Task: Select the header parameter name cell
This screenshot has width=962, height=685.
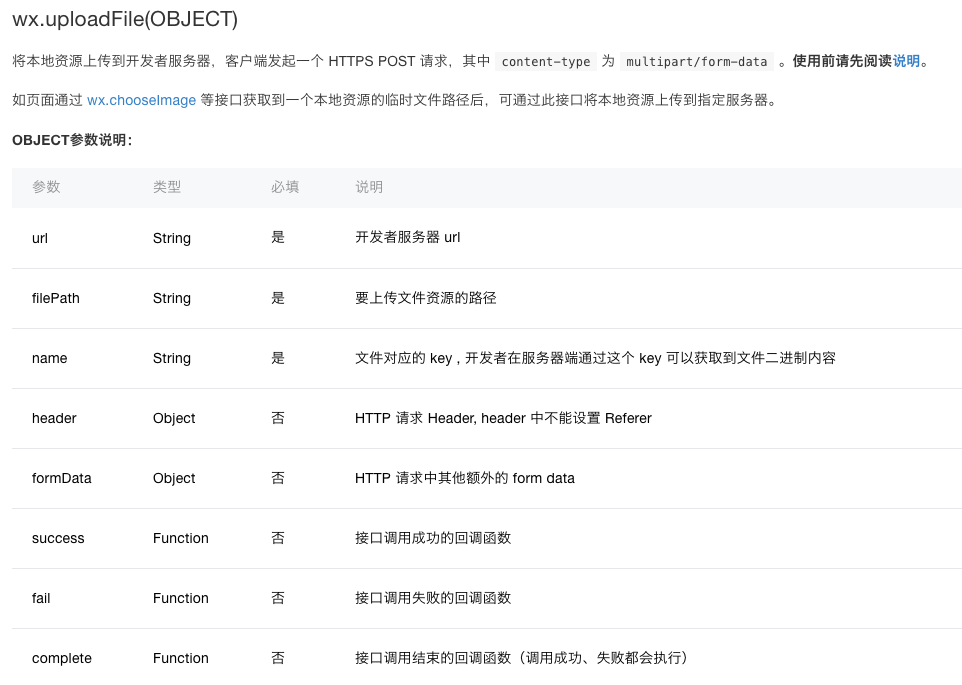Action: click(x=54, y=418)
